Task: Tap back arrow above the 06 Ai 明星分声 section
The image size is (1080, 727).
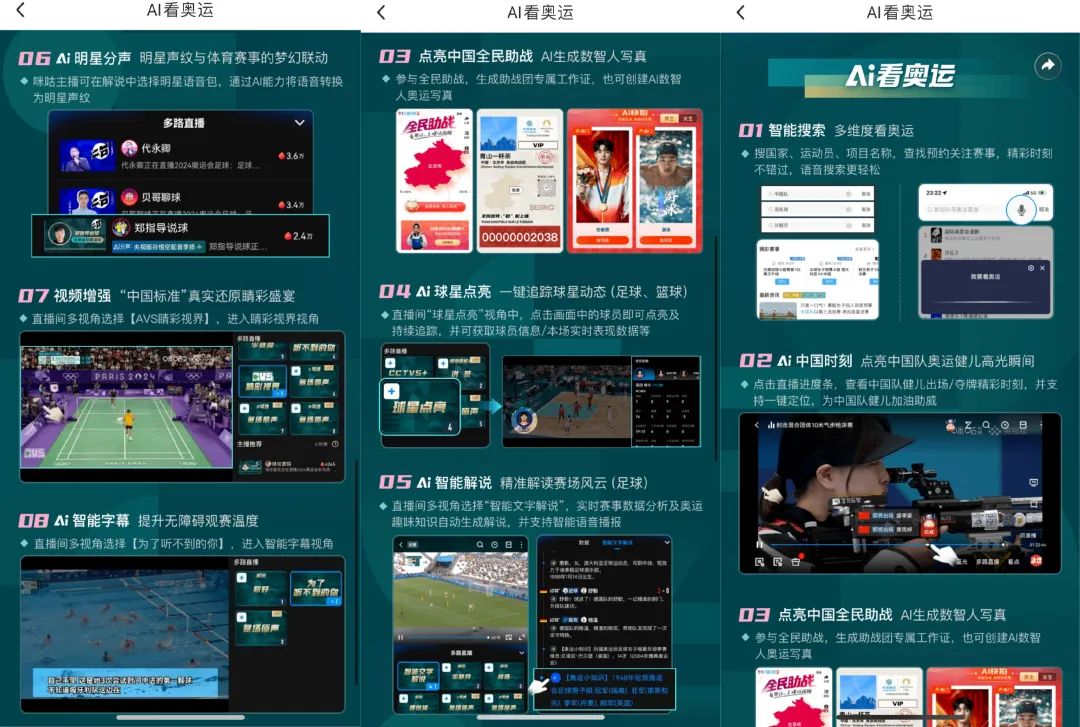Action: [21, 10]
